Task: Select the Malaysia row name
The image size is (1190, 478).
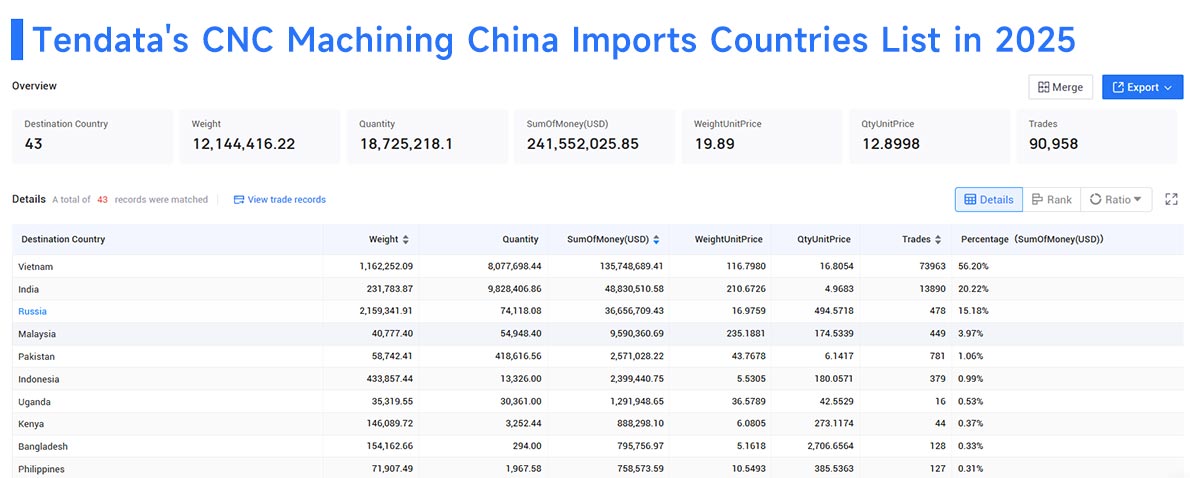Action: pos(37,334)
